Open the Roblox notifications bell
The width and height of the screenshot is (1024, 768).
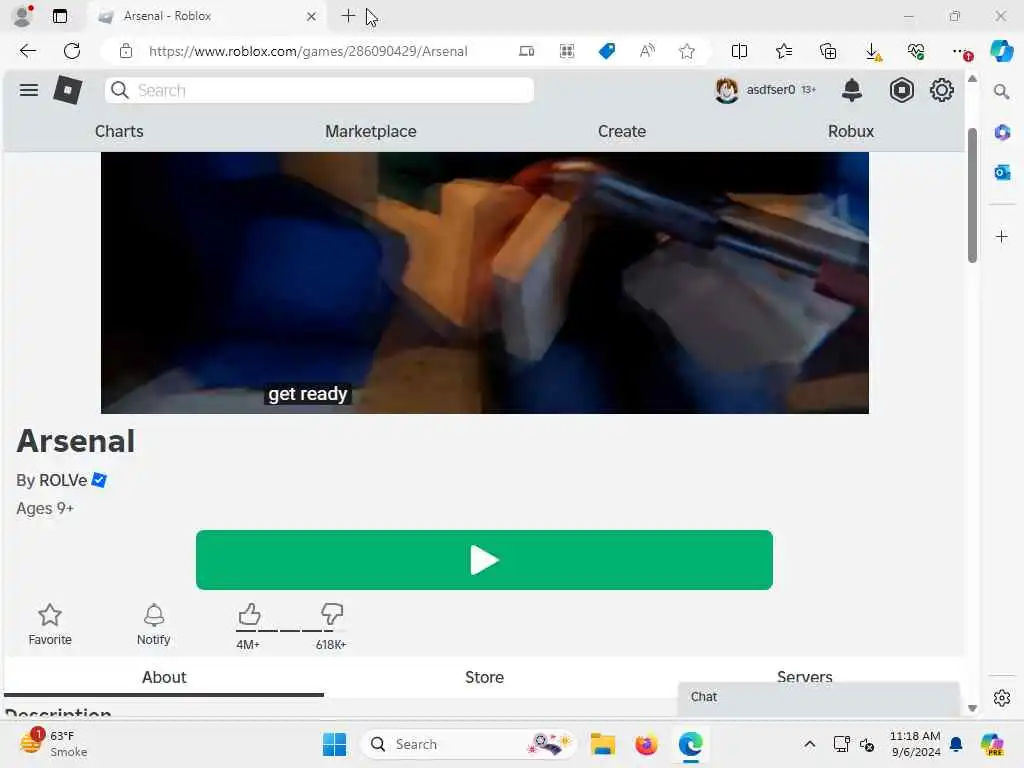pos(852,90)
